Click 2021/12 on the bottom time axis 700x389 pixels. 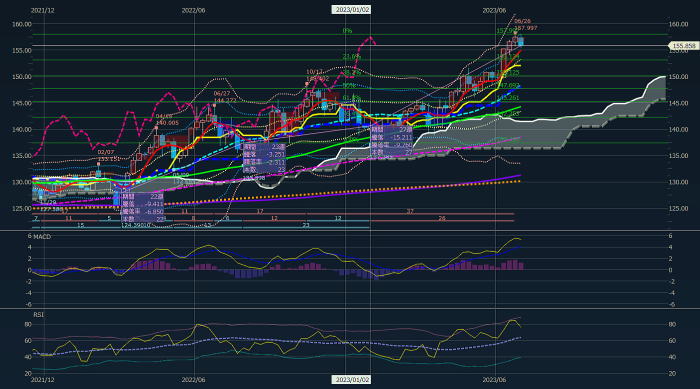pyautogui.click(x=42, y=380)
